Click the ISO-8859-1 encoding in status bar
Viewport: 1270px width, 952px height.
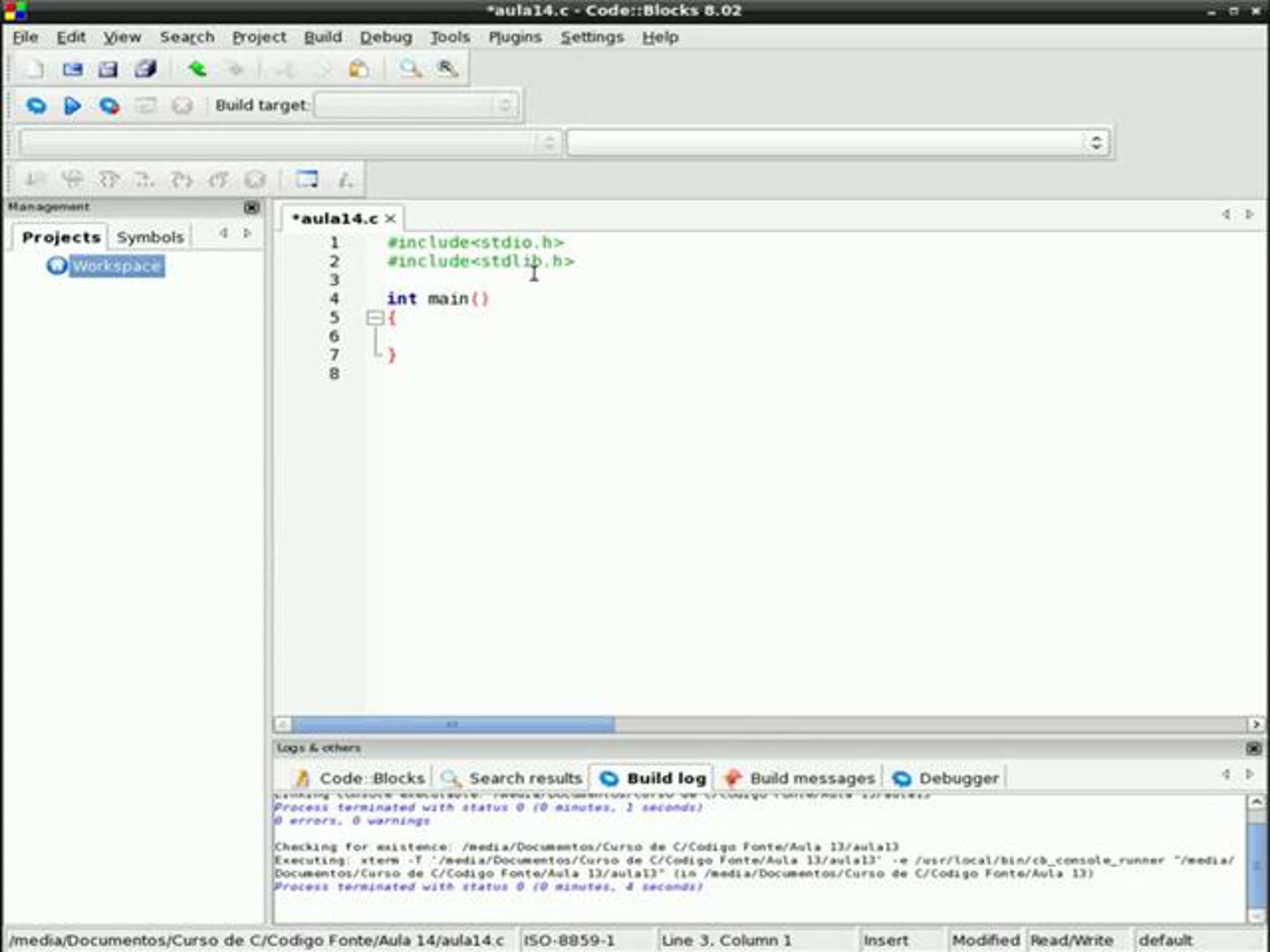coord(569,940)
